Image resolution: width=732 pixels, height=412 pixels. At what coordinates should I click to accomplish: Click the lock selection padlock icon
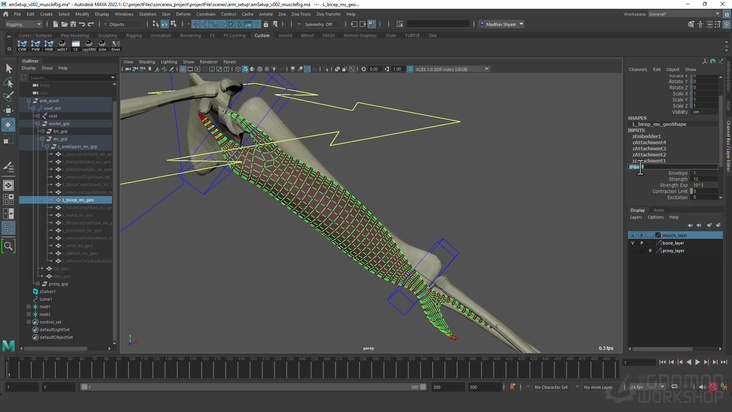click(x=266, y=24)
